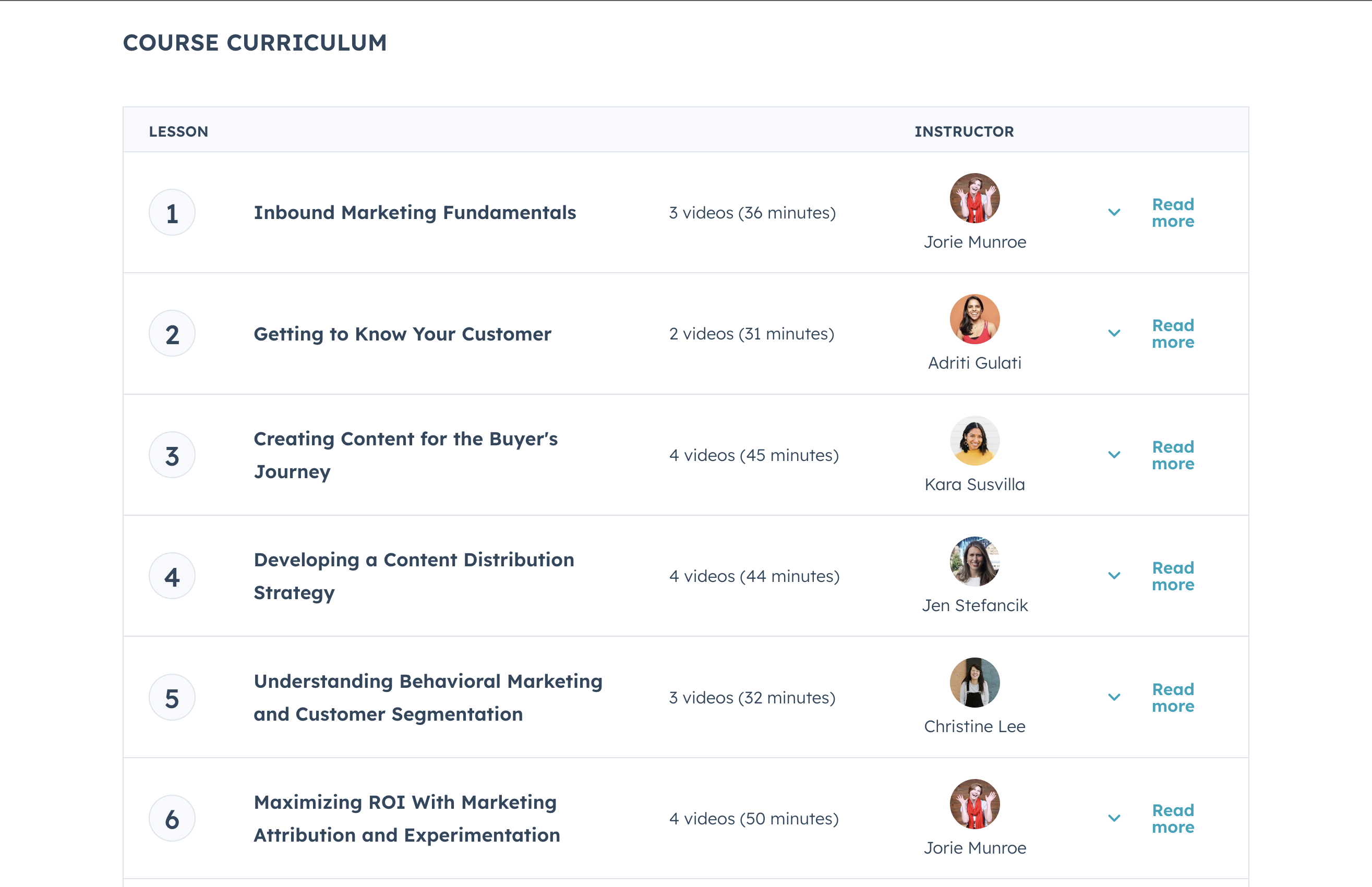Screen dimensions: 1372x887
Task: Click Jorie Munroe's avatar in lesson 6
Action: point(974,804)
